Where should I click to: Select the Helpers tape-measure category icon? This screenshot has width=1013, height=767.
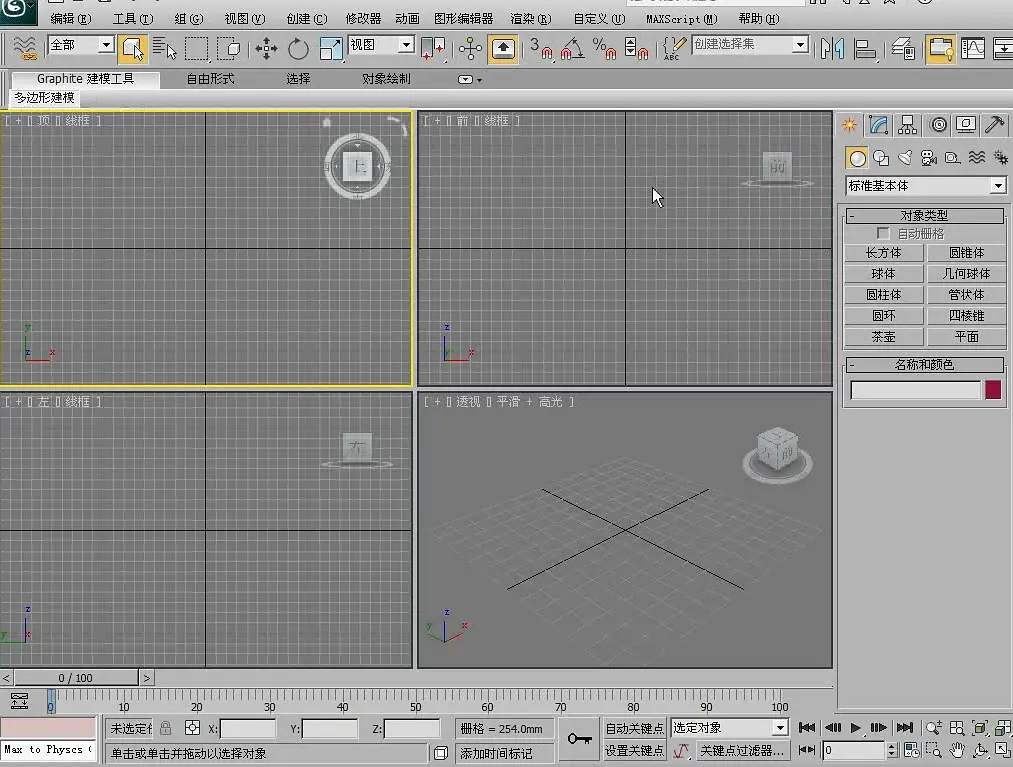[952, 158]
